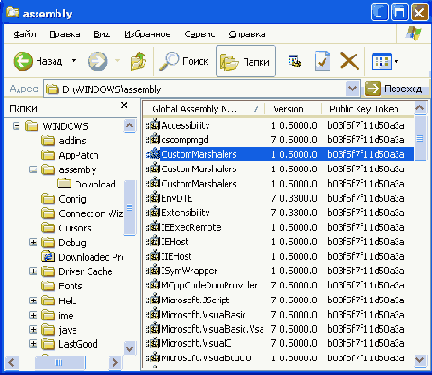Viewport: 432px width, 375px height.
Task: Expand the LastGood folder node
Action: click(x=33, y=344)
